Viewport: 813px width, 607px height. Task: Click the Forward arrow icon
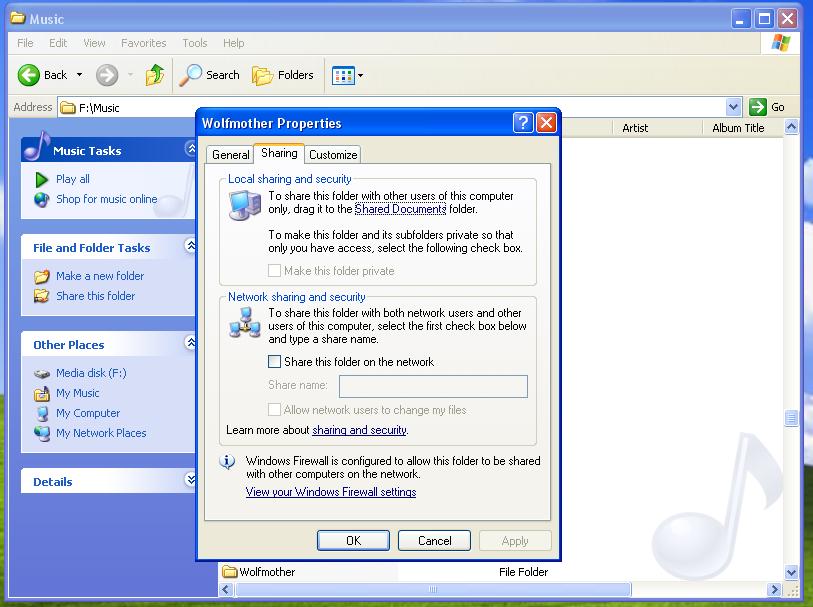tap(107, 75)
